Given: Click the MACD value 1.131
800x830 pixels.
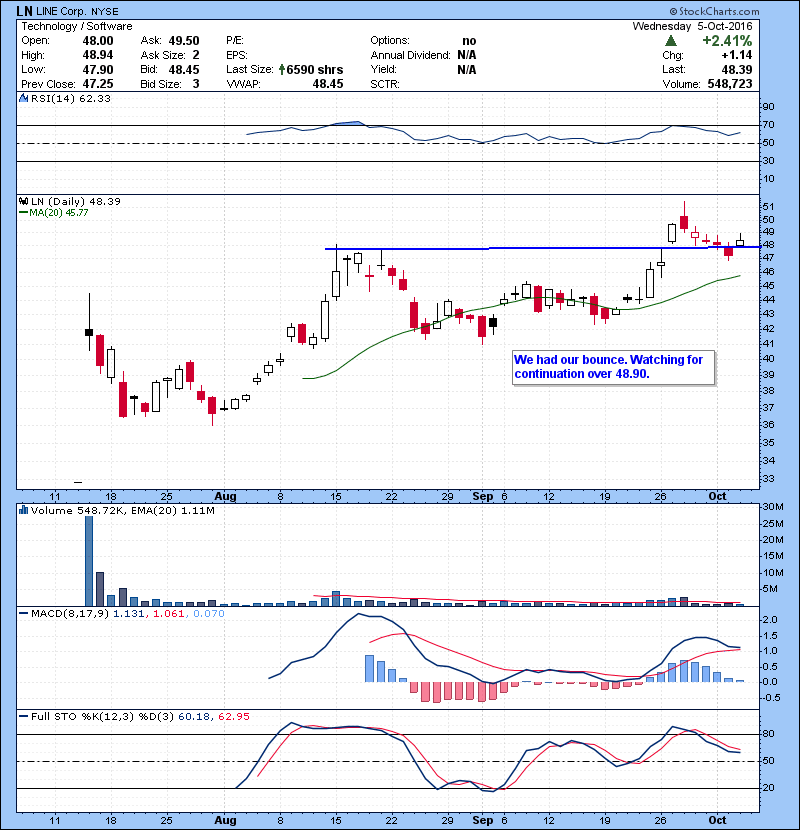Looking at the screenshot, I should click(x=129, y=614).
